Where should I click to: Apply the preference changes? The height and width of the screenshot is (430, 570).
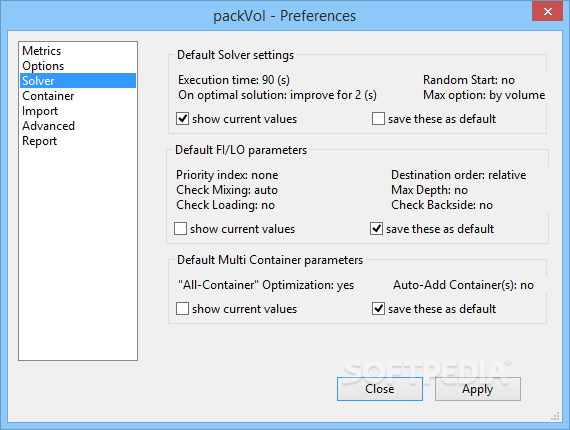click(478, 389)
